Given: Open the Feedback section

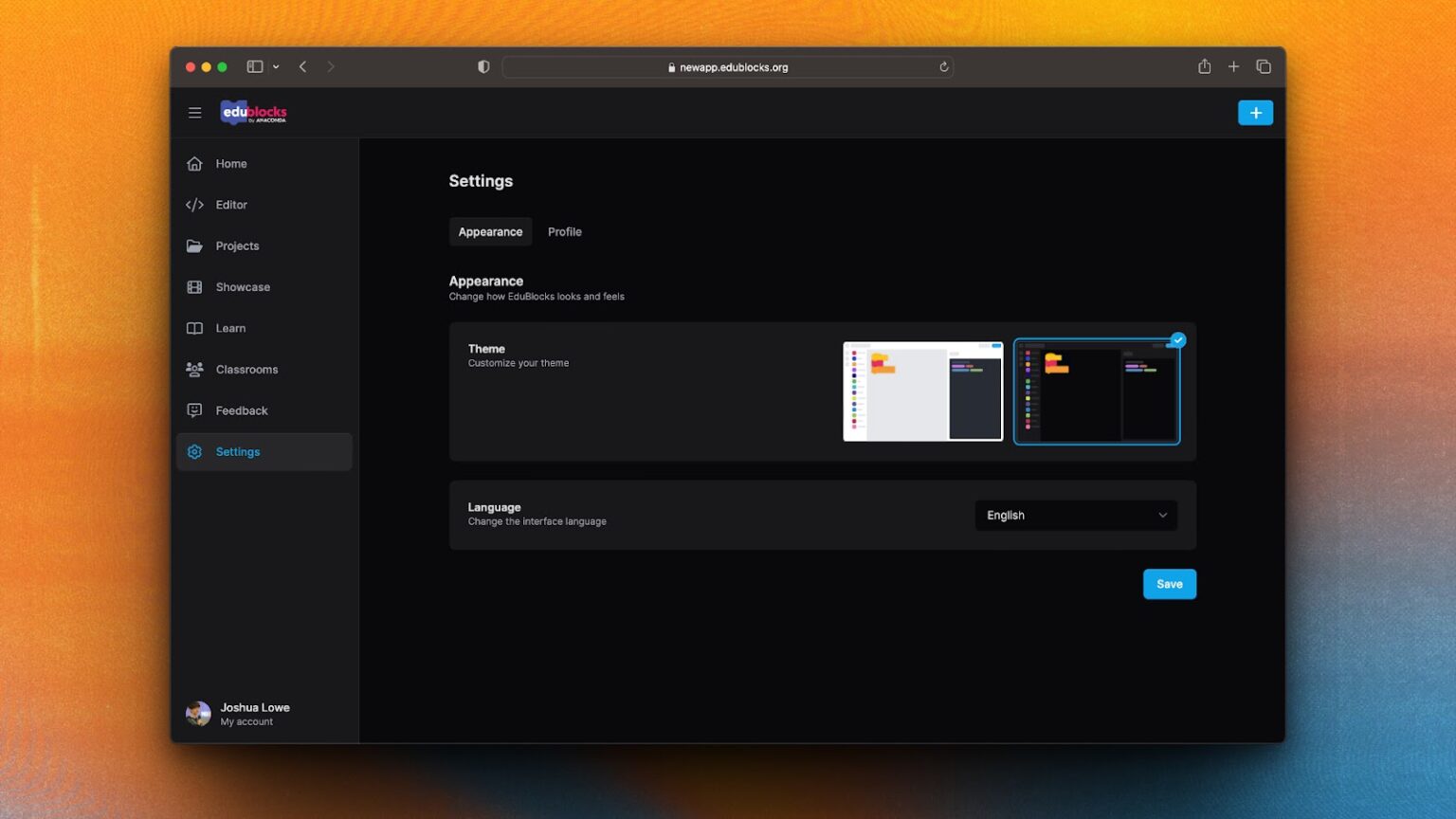Looking at the screenshot, I should pos(241,409).
